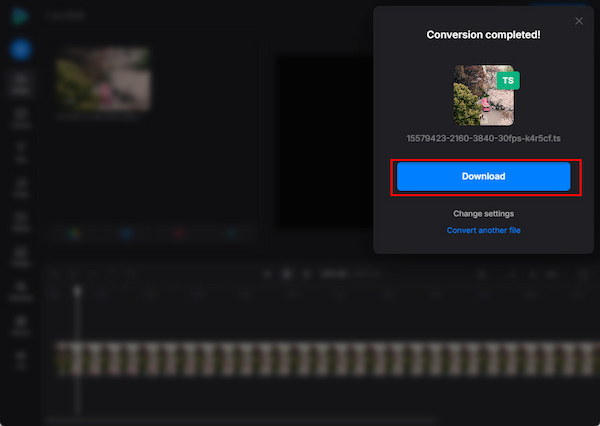The image size is (600, 426).
Task: Select the blurred media thumbnail in library
Action: point(103,79)
